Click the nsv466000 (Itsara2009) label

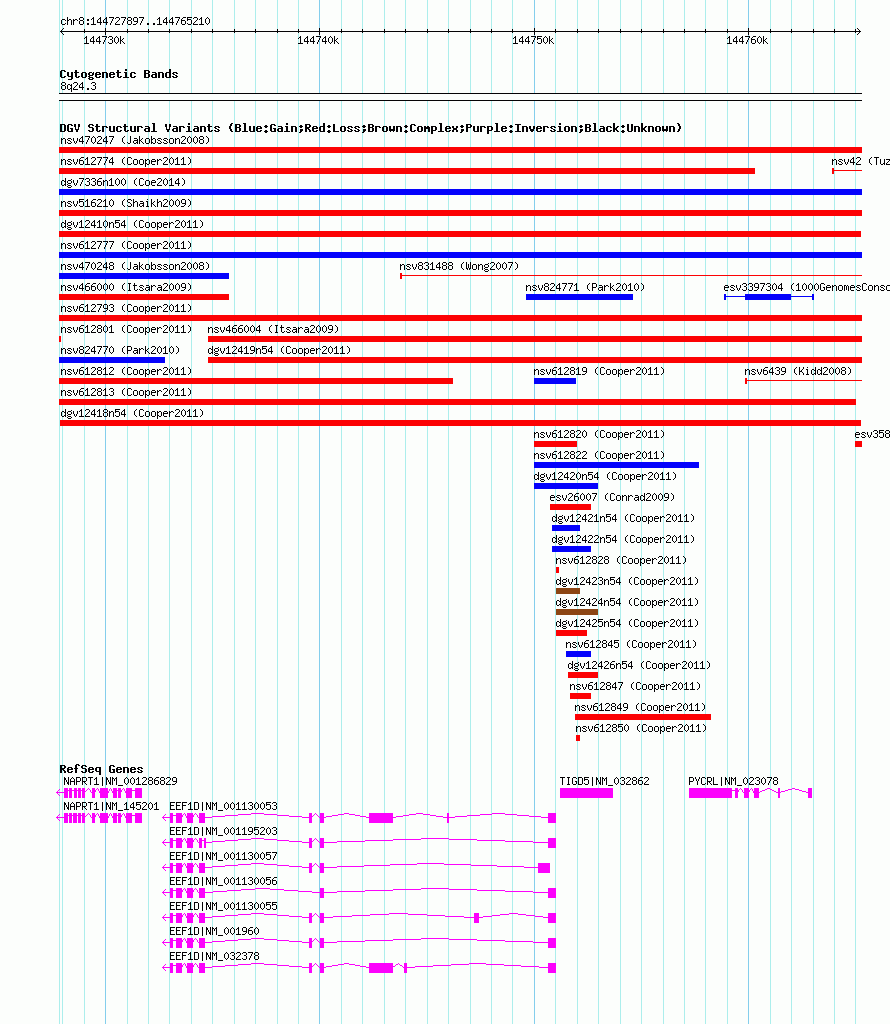tap(126, 287)
